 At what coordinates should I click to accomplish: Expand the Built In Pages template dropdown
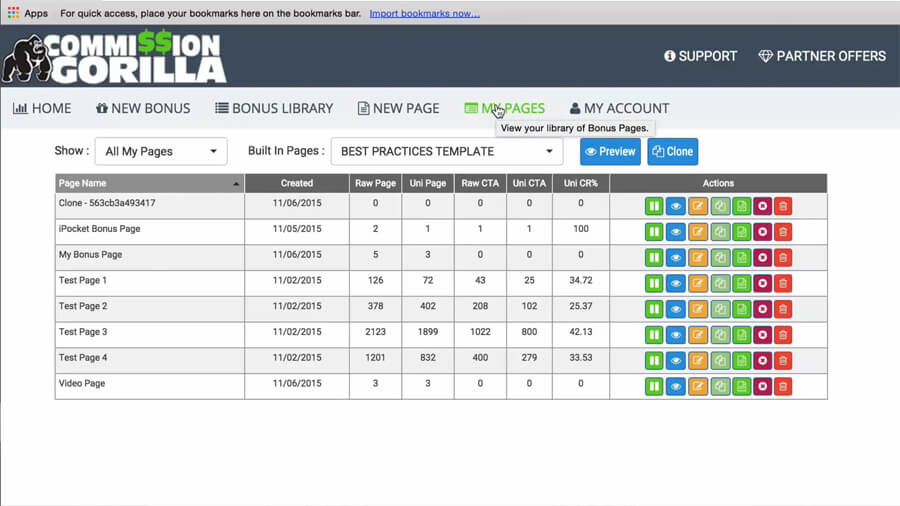pos(446,152)
